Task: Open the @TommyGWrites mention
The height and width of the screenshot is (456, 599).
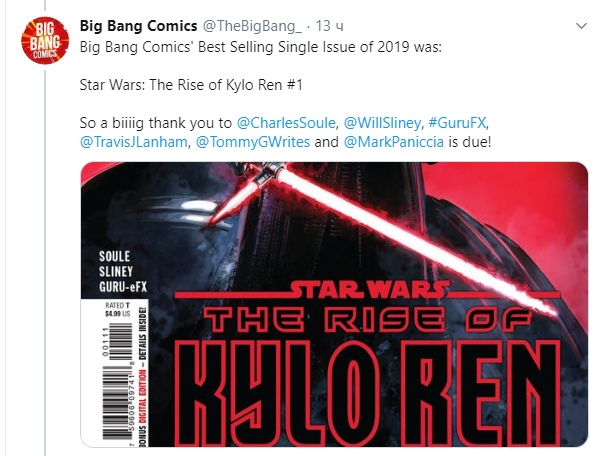Action: coord(253,142)
